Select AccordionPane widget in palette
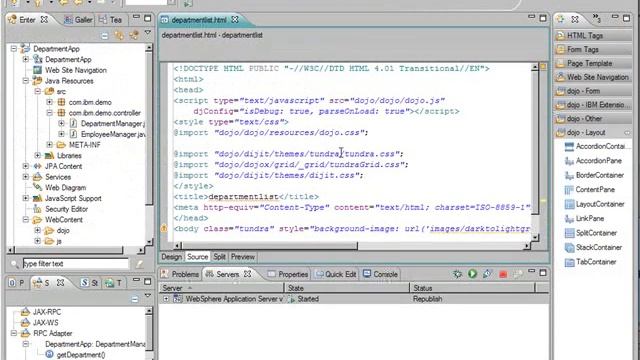The image size is (640, 360). coord(593,161)
